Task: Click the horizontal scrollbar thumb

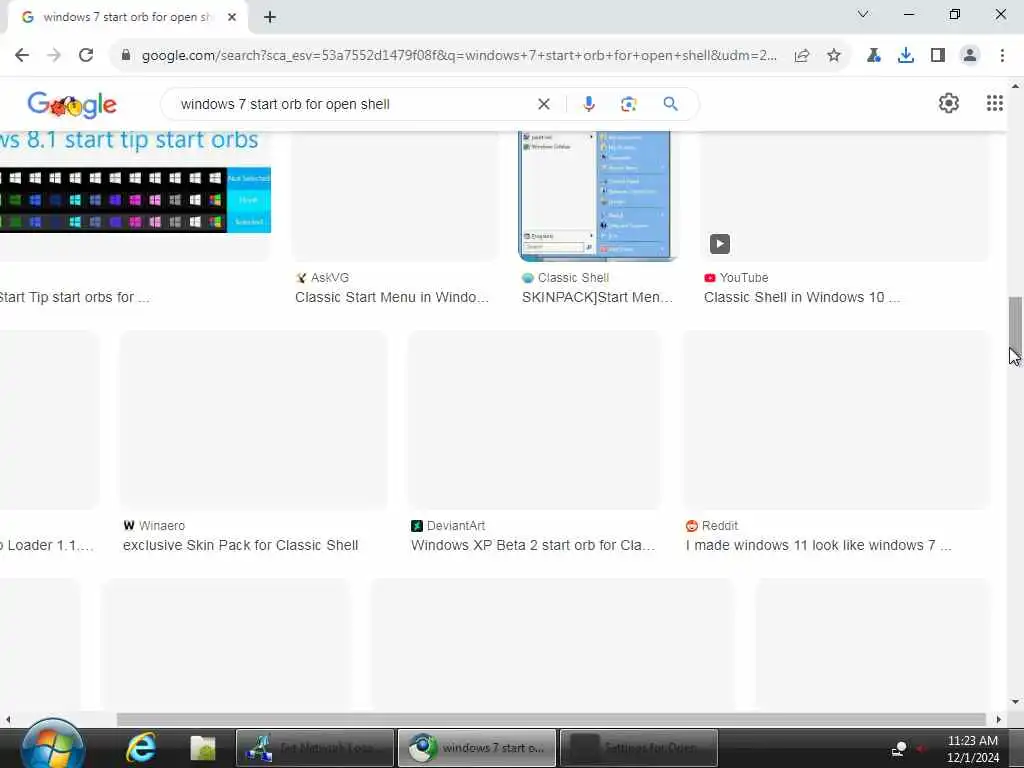Action: 551,719
